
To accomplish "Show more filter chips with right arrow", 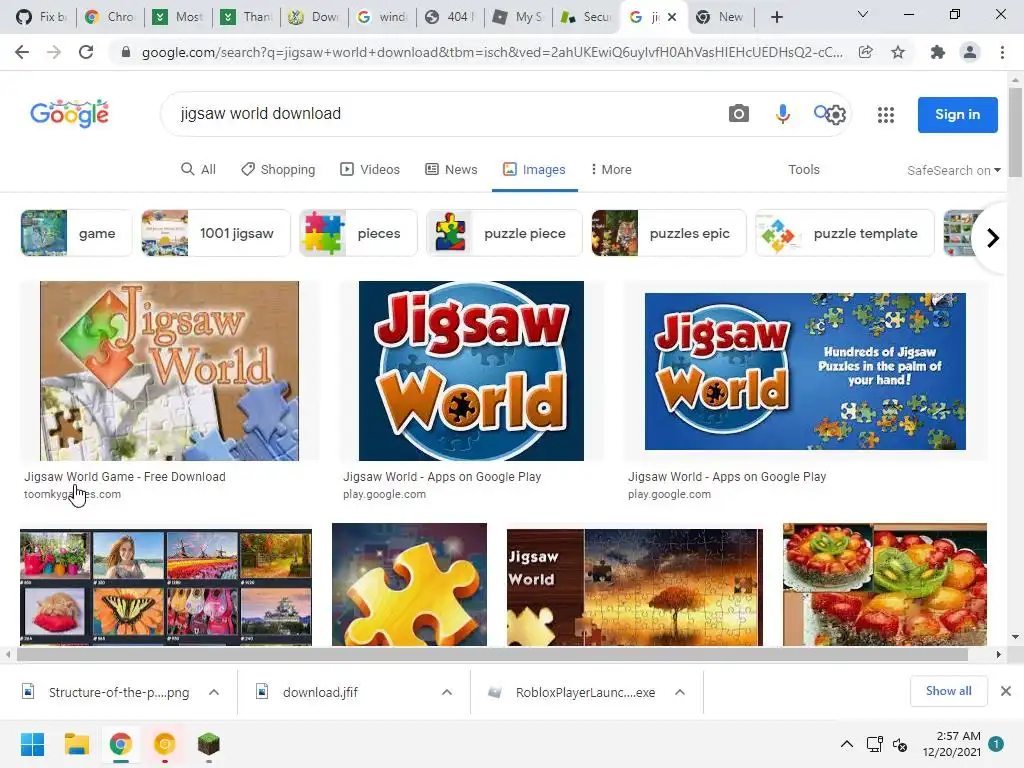I will click(x=993, y=238).
